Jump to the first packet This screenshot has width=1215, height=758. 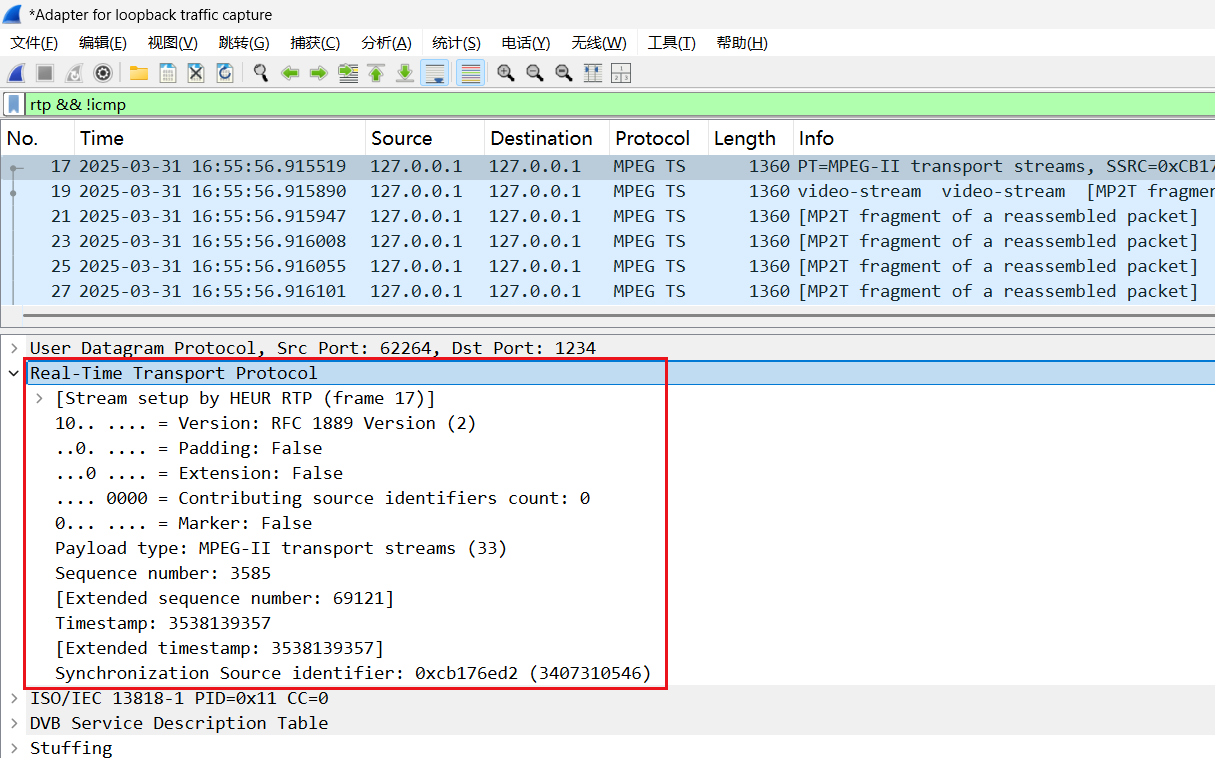[376, 73]
